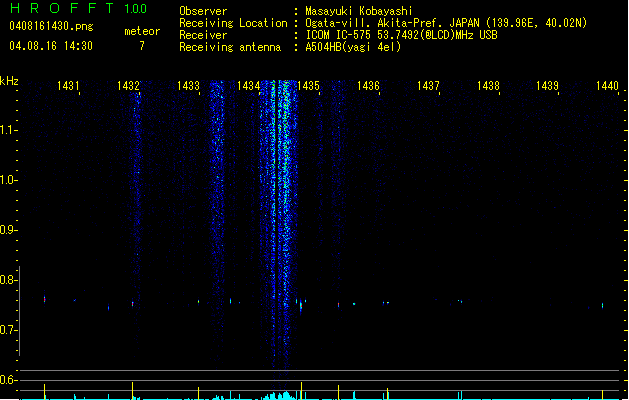The height and width of the screenshot is (400, 629).
Task: Click the 1436 time axis label
Action: tap(368, 86)
